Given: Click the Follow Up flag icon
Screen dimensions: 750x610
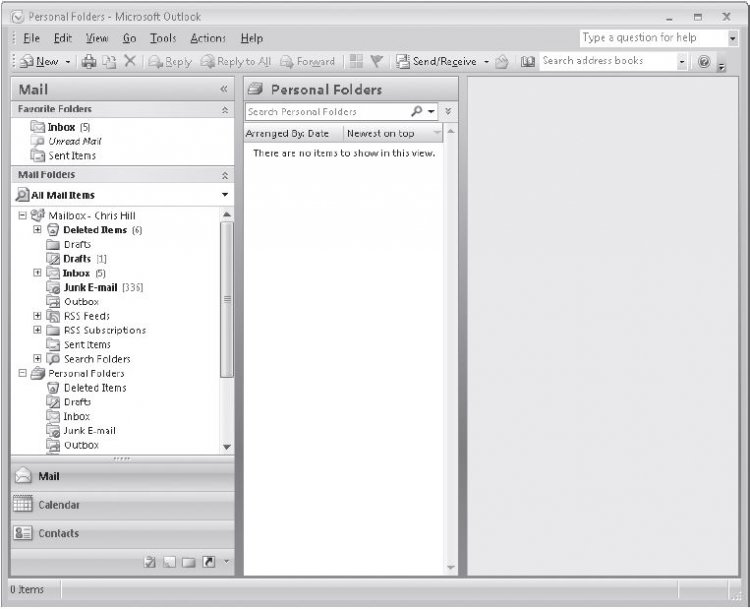Looking at the screenshot, I should click(x=377, y=61).
